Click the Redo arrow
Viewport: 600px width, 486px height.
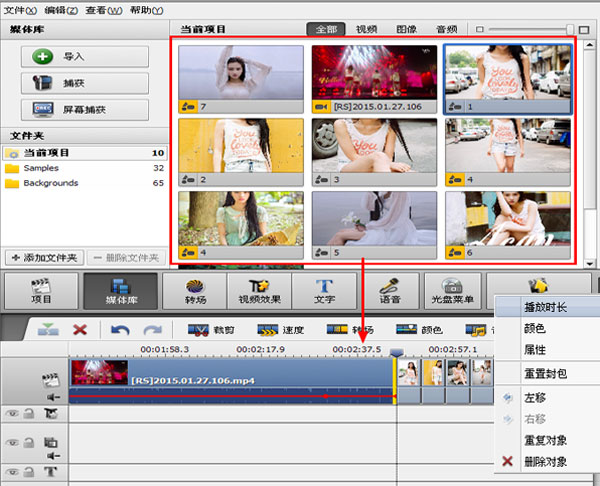coord(153,330)
